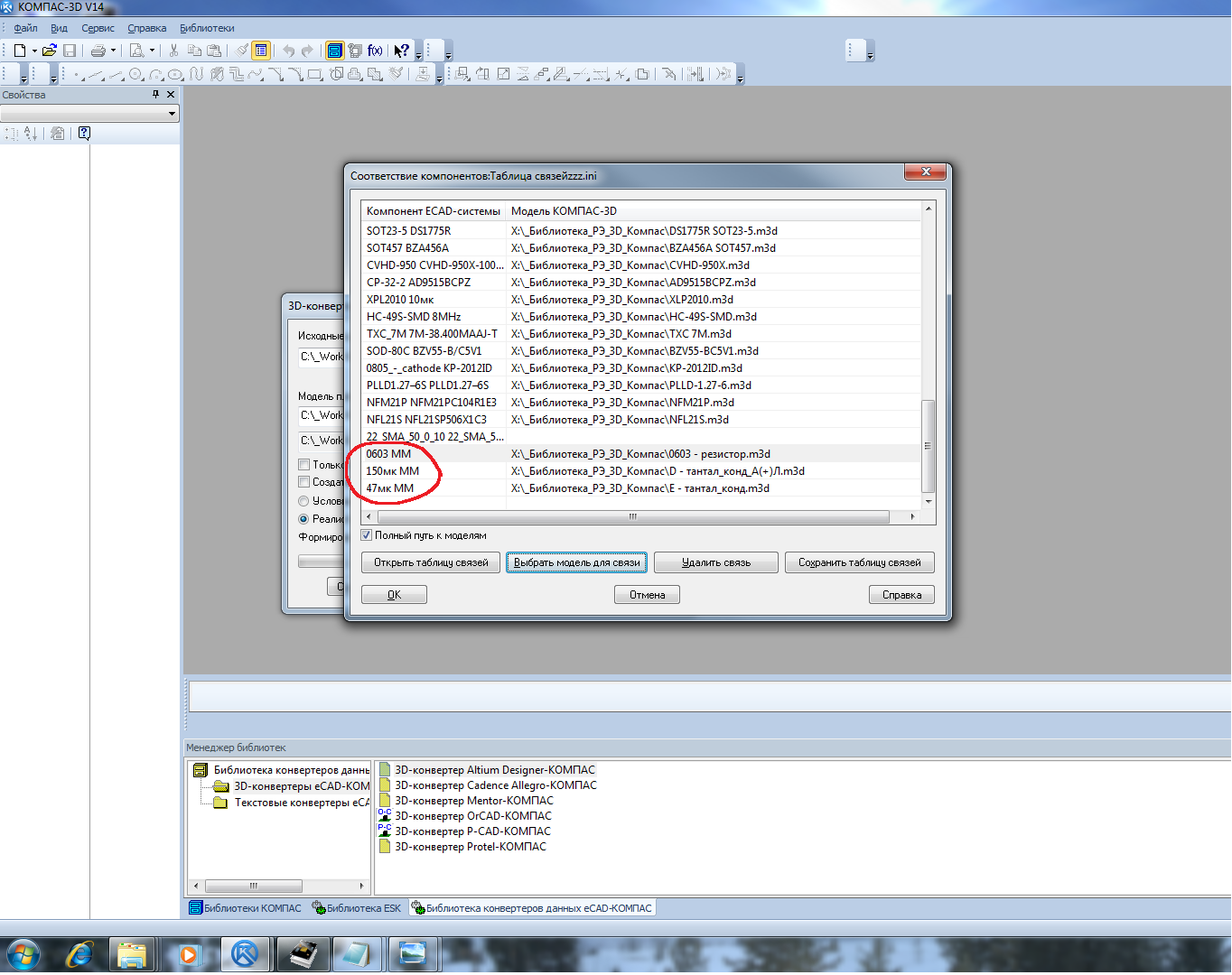The height and width of the screenshot is (975, 1232).
Task: Click 'Выбрать модель для связи' button
Action: pyautogui.click(x=576, y=562)
